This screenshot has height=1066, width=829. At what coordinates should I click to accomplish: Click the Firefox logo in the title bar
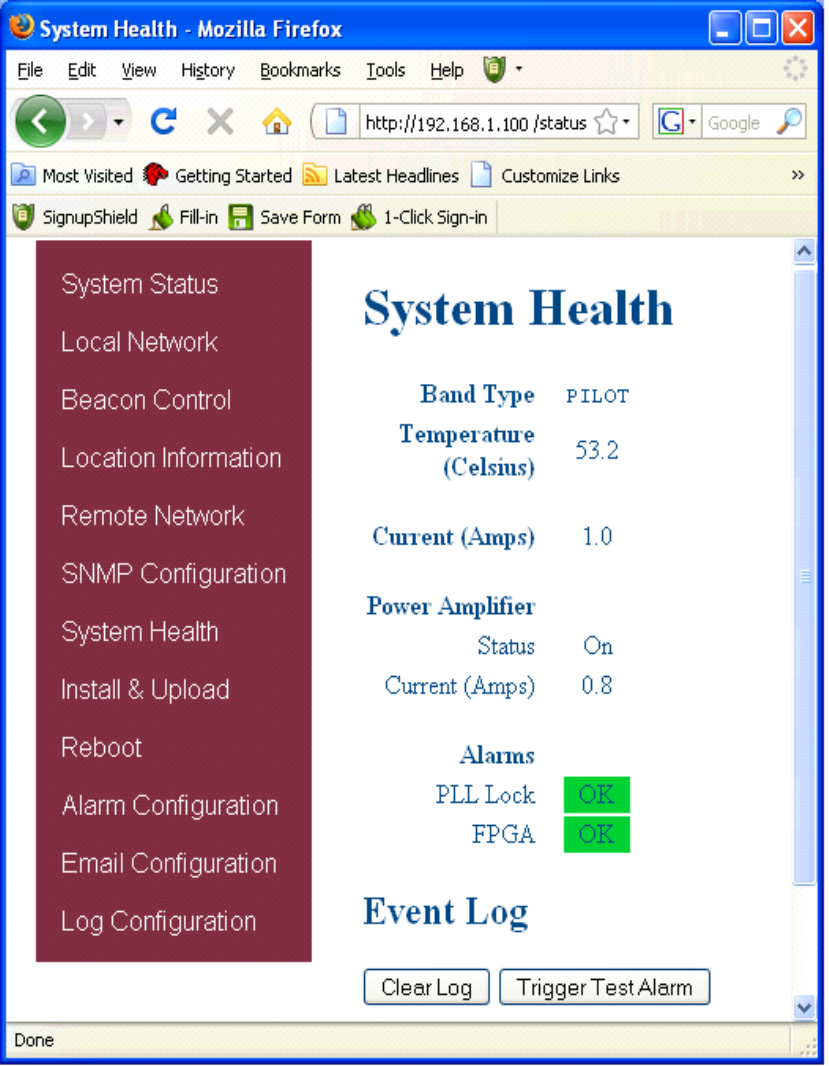21,27
